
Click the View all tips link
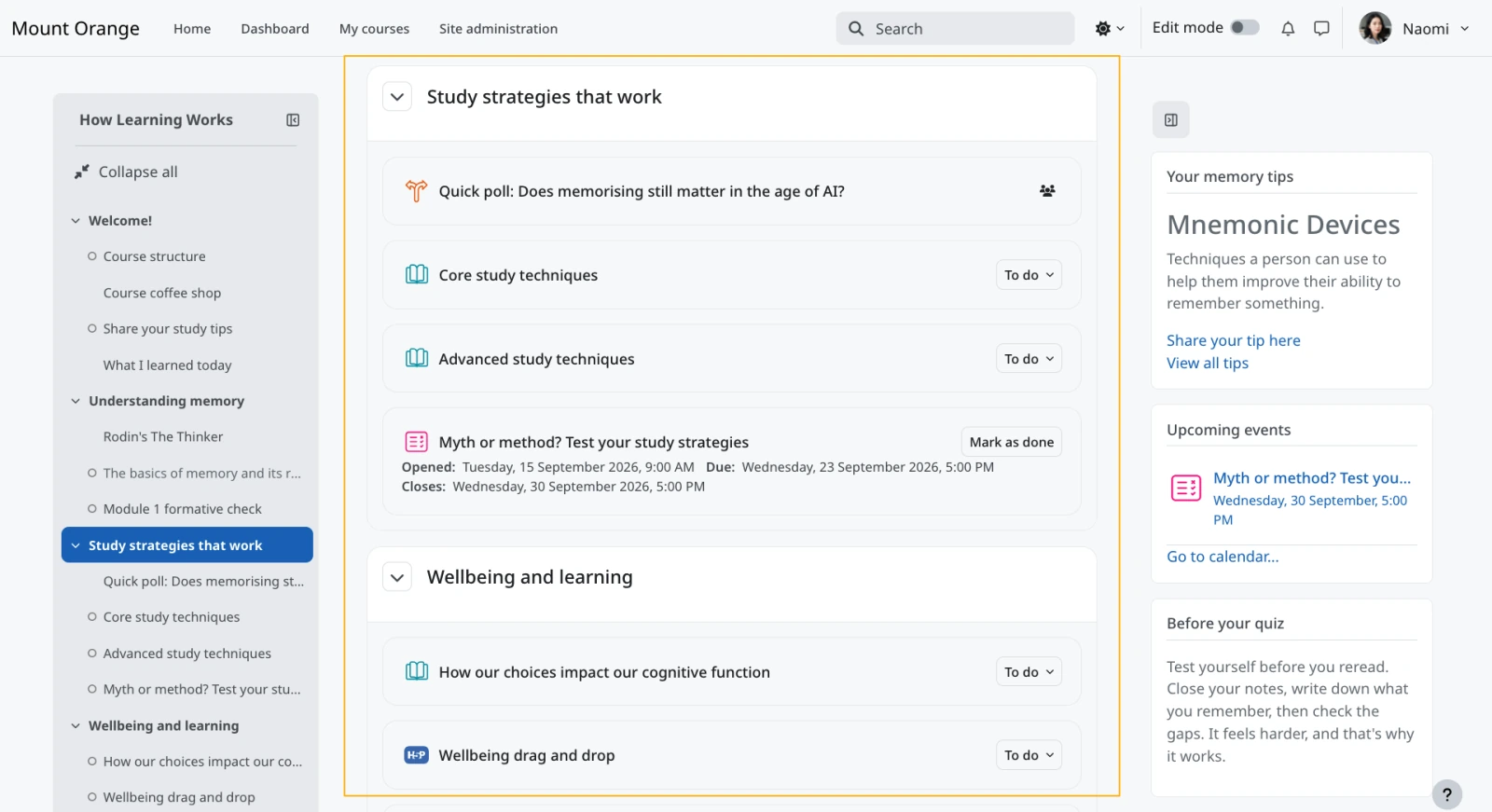click(x=1208, y=364)
